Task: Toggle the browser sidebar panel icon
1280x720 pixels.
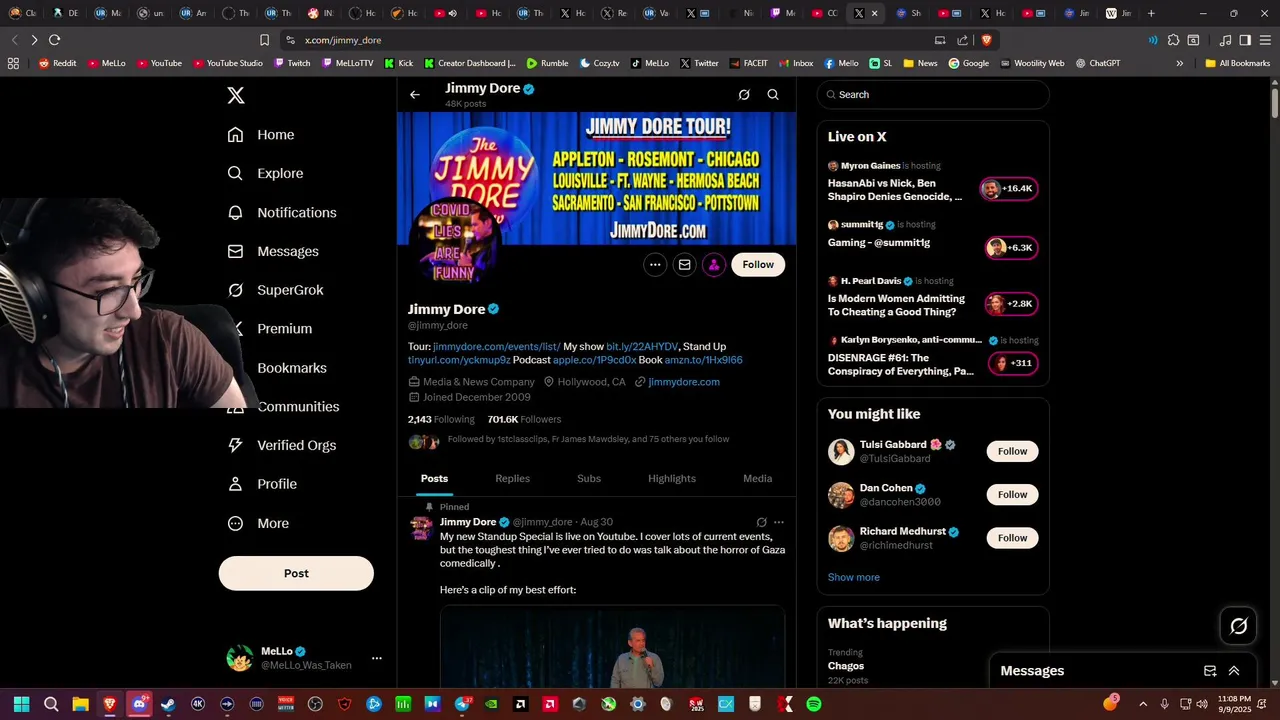Action: [1245, 40]
